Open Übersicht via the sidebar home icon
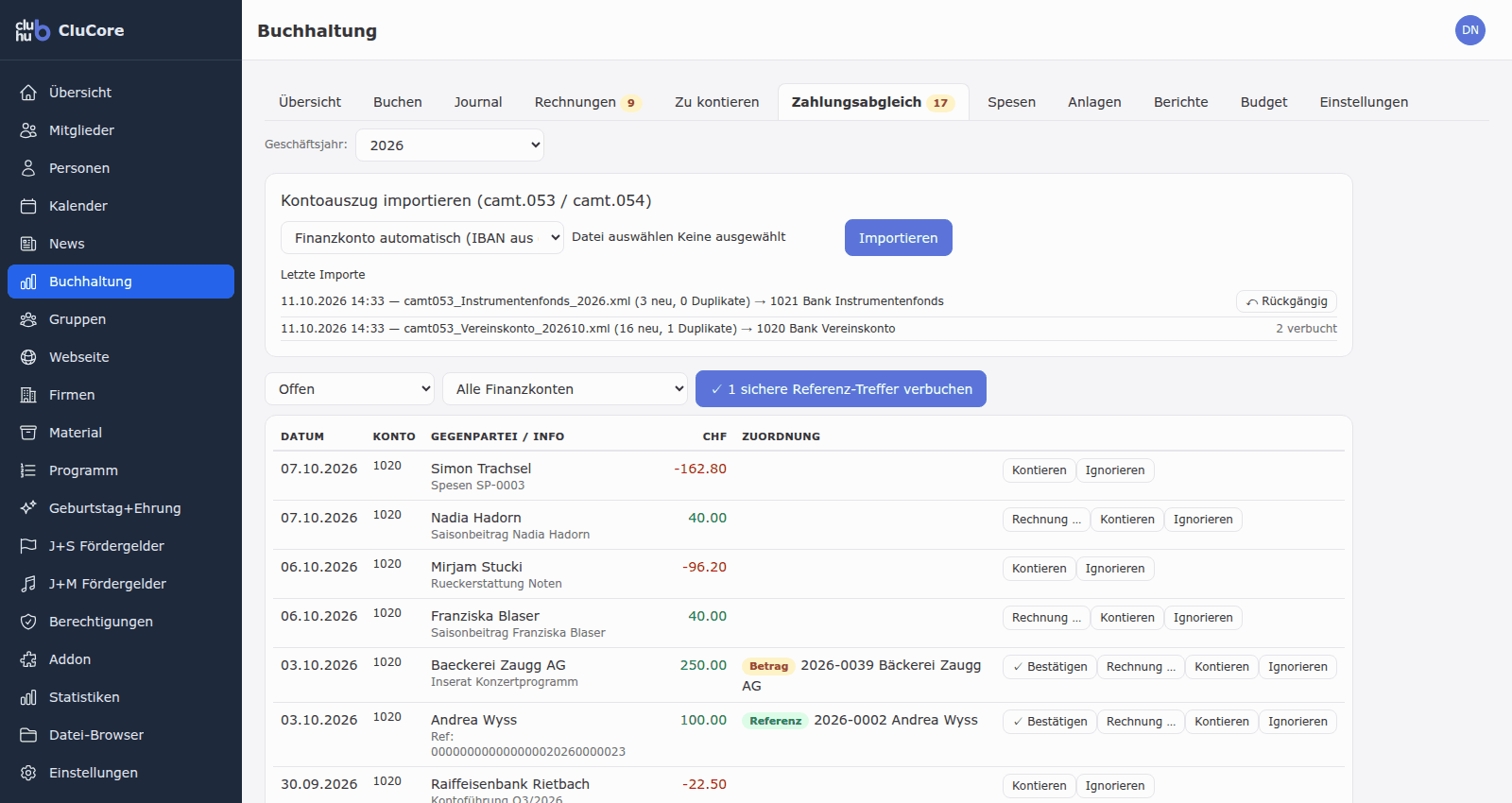 pyautogui.click(x=28, y=93)
